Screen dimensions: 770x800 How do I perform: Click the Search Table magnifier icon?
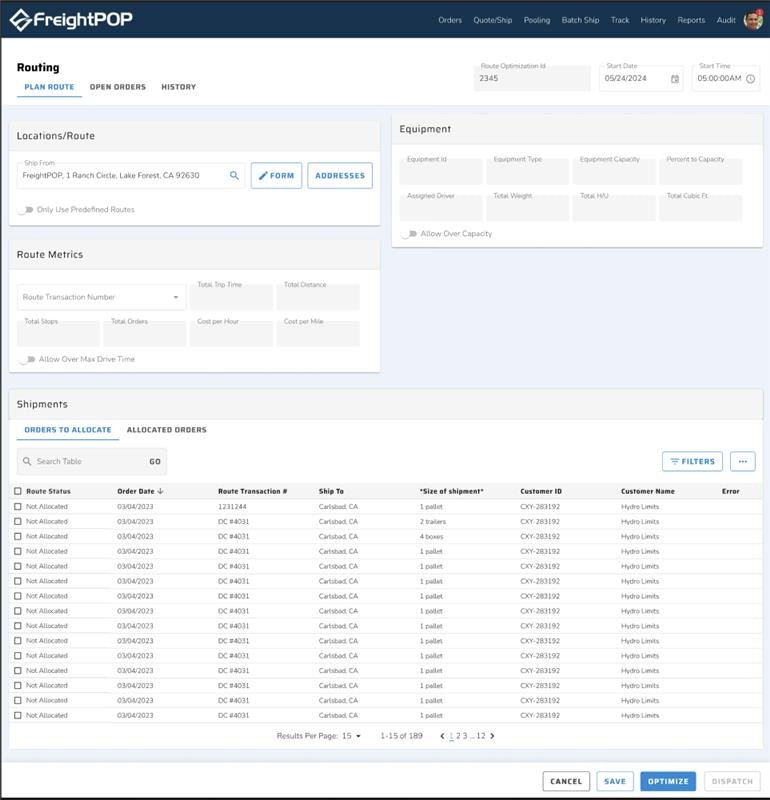[x=27, y=461]
